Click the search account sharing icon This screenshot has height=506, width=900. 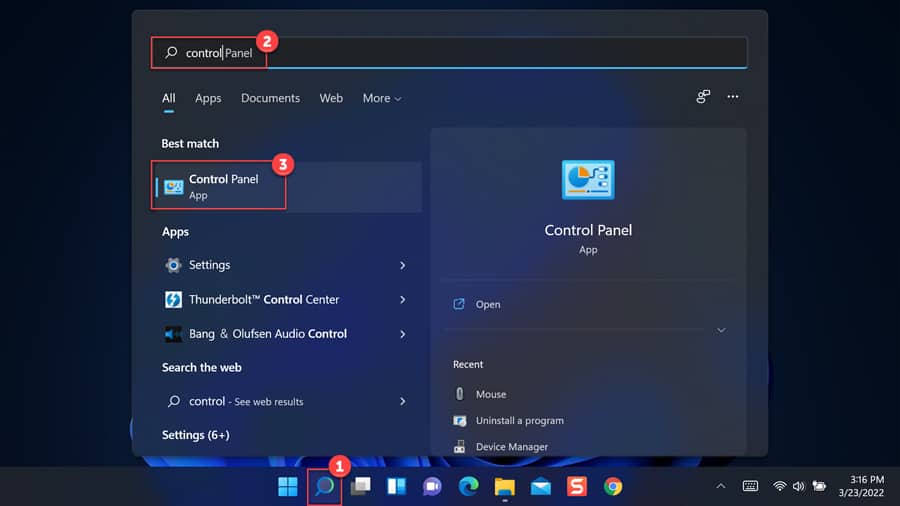(x=703, y=96)
